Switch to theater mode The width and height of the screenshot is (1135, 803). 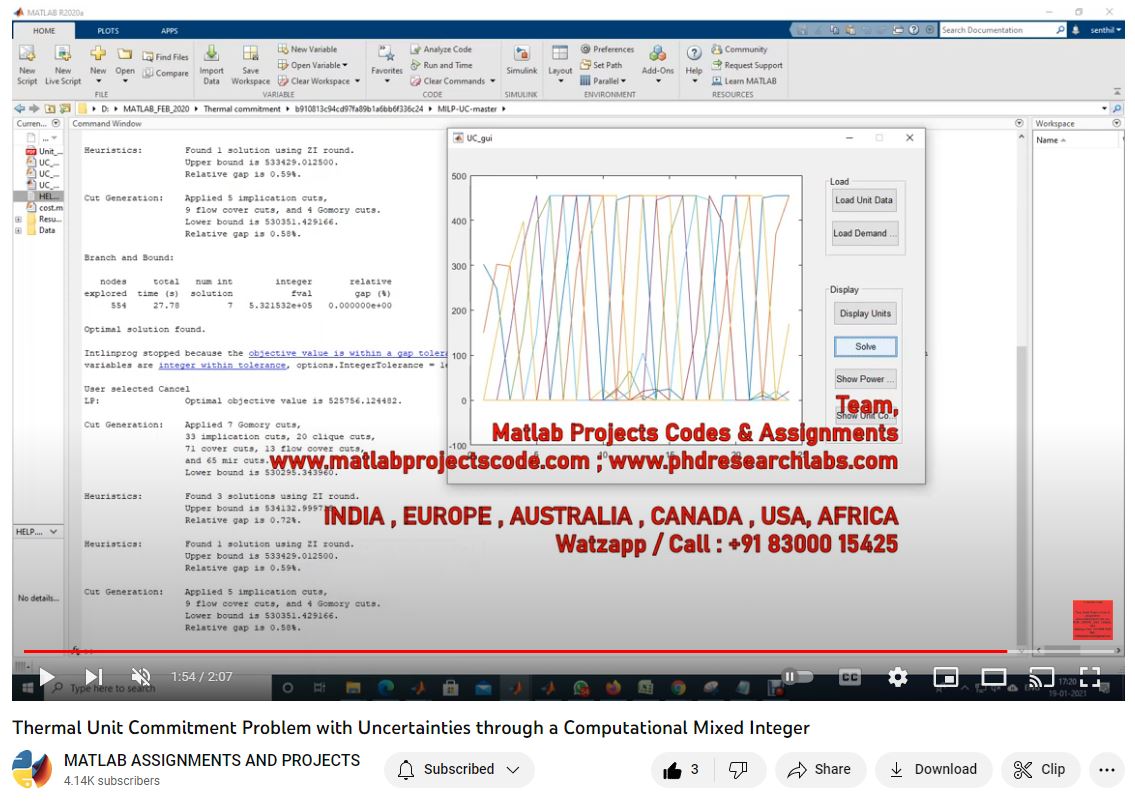(x=993, y=677)
